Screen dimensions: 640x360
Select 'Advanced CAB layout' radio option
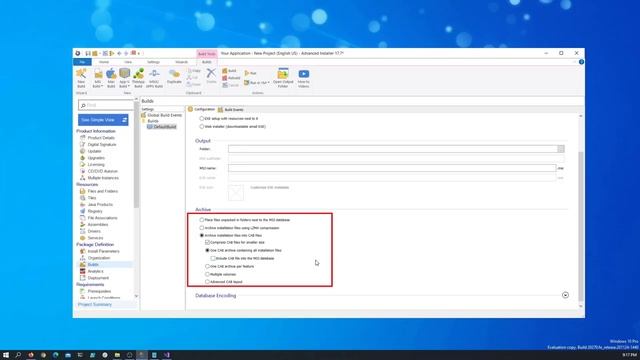tap(207, 282)
